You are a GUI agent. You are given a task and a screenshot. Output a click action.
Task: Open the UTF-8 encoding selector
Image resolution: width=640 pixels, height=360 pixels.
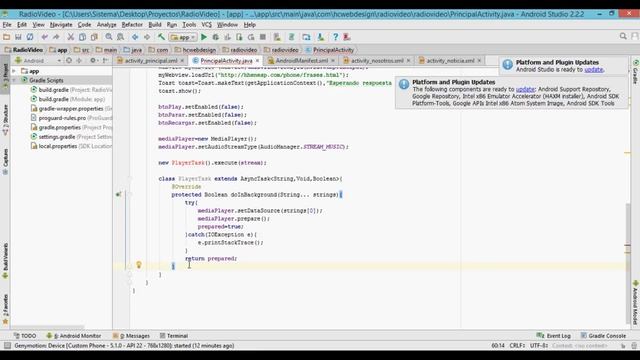tap(539, 346)
